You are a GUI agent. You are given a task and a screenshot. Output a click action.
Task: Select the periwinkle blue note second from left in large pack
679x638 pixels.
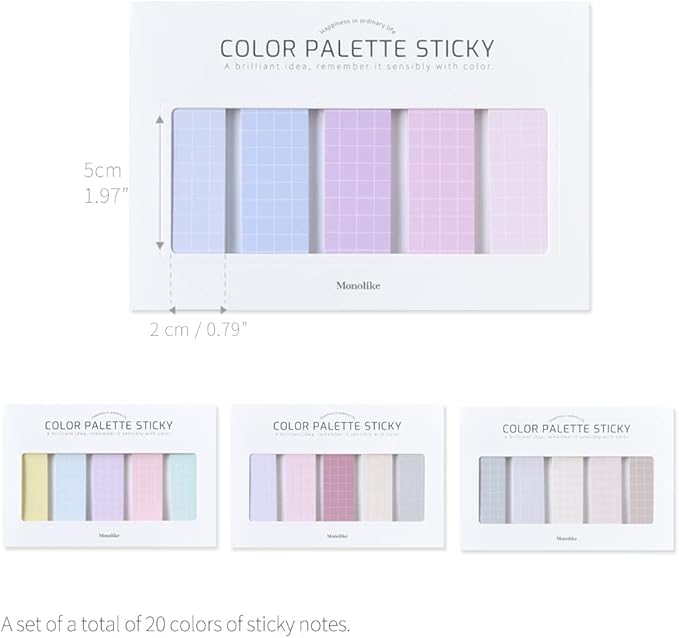(275, 180)
